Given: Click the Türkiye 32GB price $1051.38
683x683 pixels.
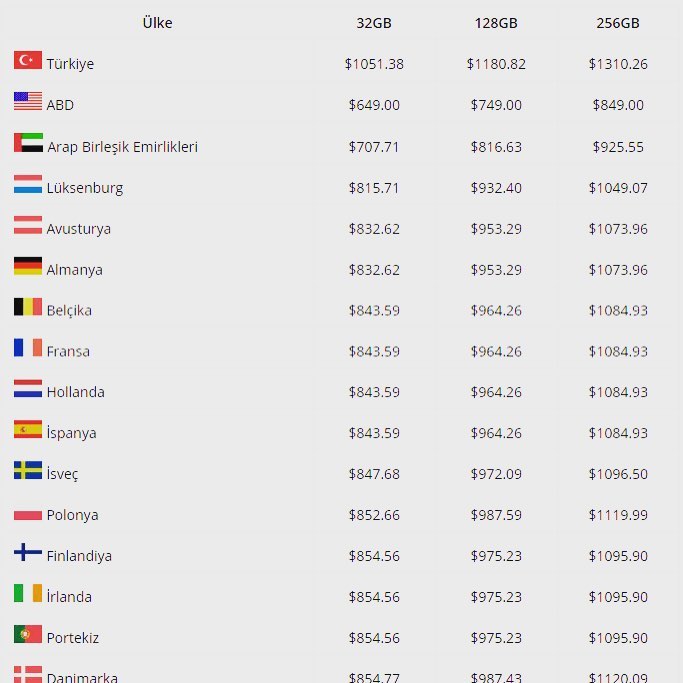Looking at the screenshot, I should 374,64.
